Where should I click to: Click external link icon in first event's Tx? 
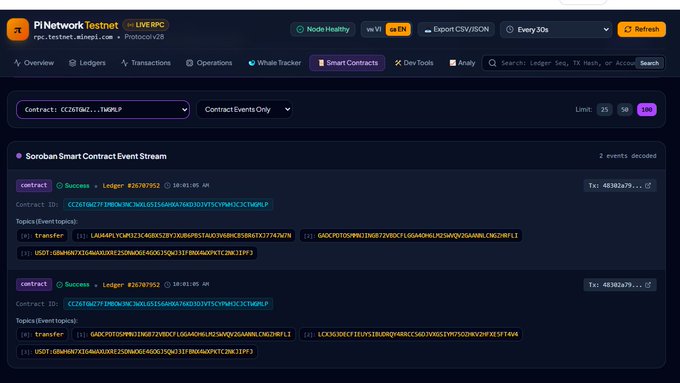click(648, 186)
